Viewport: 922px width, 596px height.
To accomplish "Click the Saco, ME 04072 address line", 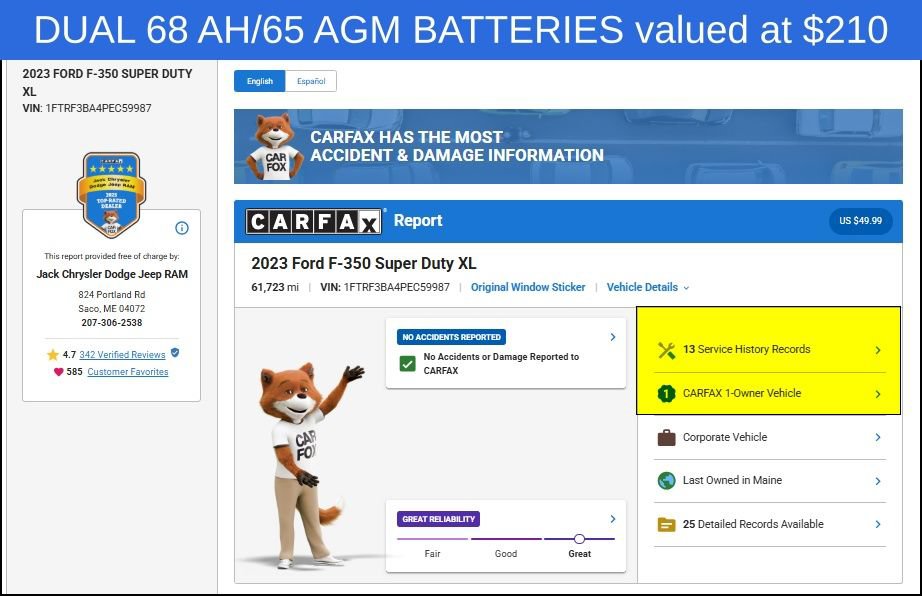I will (x=112, y=309).
